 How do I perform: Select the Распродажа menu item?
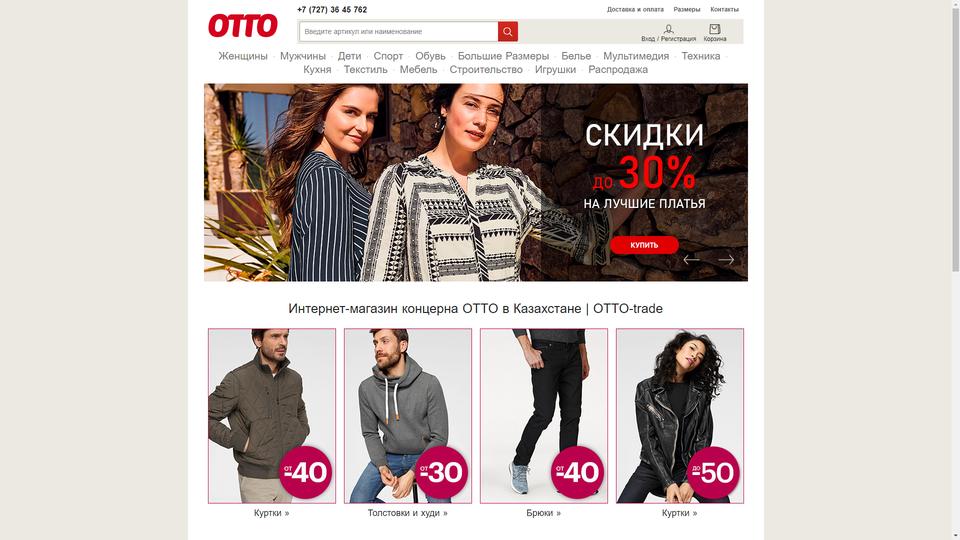618,69
